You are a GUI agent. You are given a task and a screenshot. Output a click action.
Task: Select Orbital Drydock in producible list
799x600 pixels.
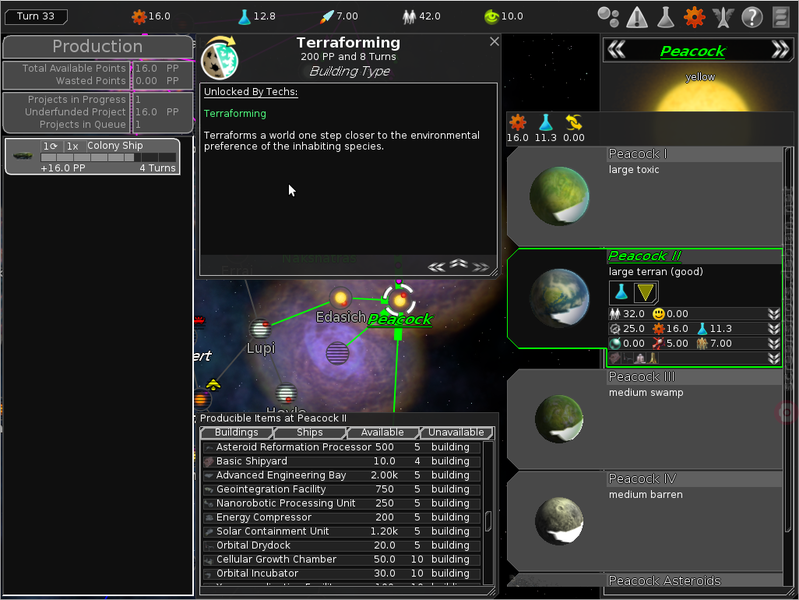342,545
